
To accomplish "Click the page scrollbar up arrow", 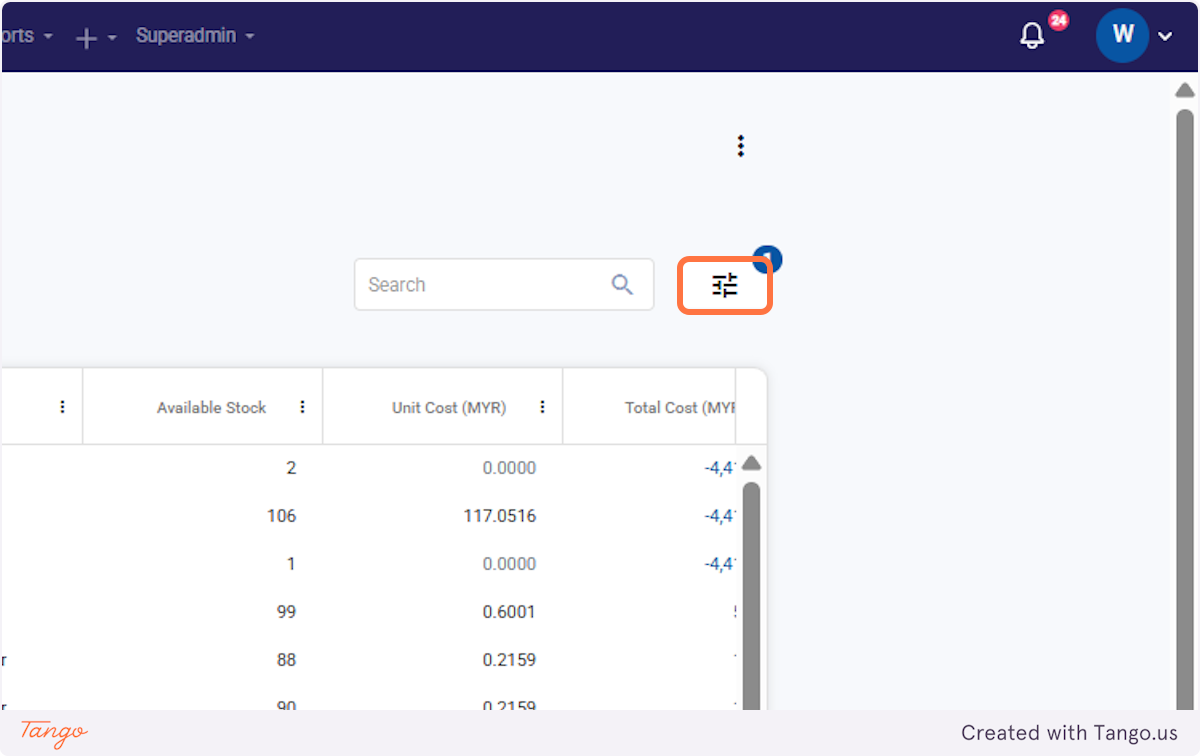I will pos(1185,90).
